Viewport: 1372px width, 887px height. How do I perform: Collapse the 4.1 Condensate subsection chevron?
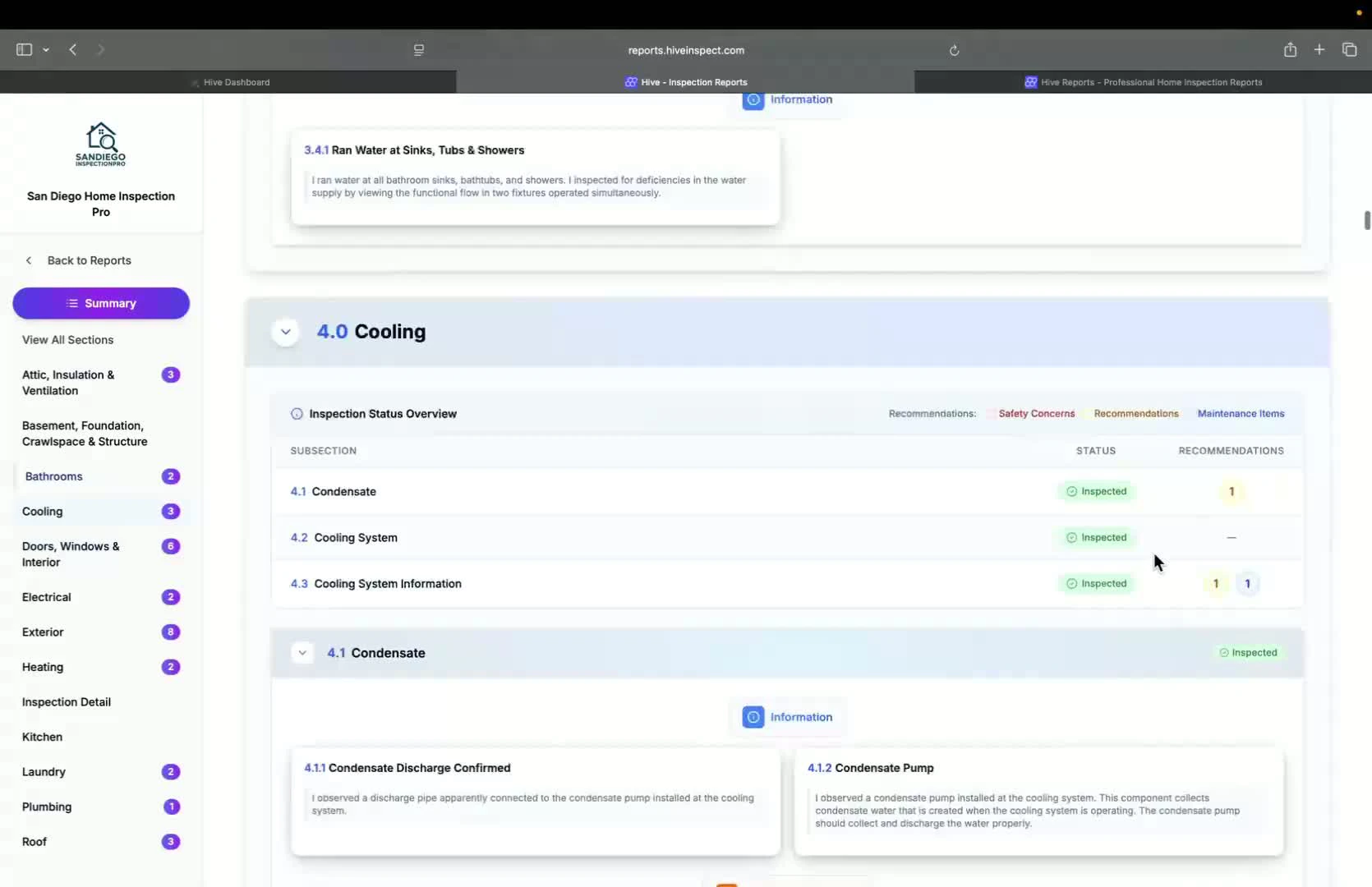tap(302, 653)
